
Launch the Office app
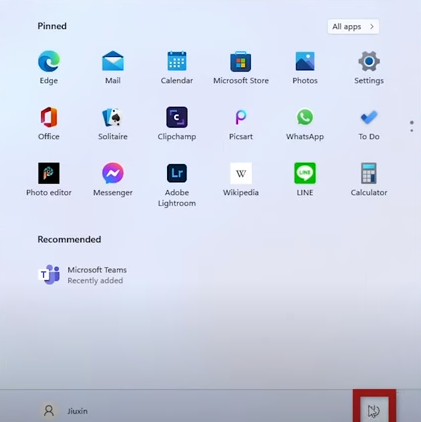click(49, 124)
